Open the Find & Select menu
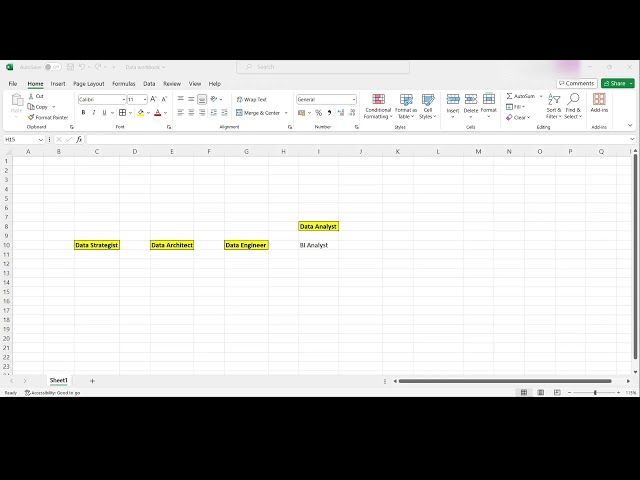 (573, 107)
